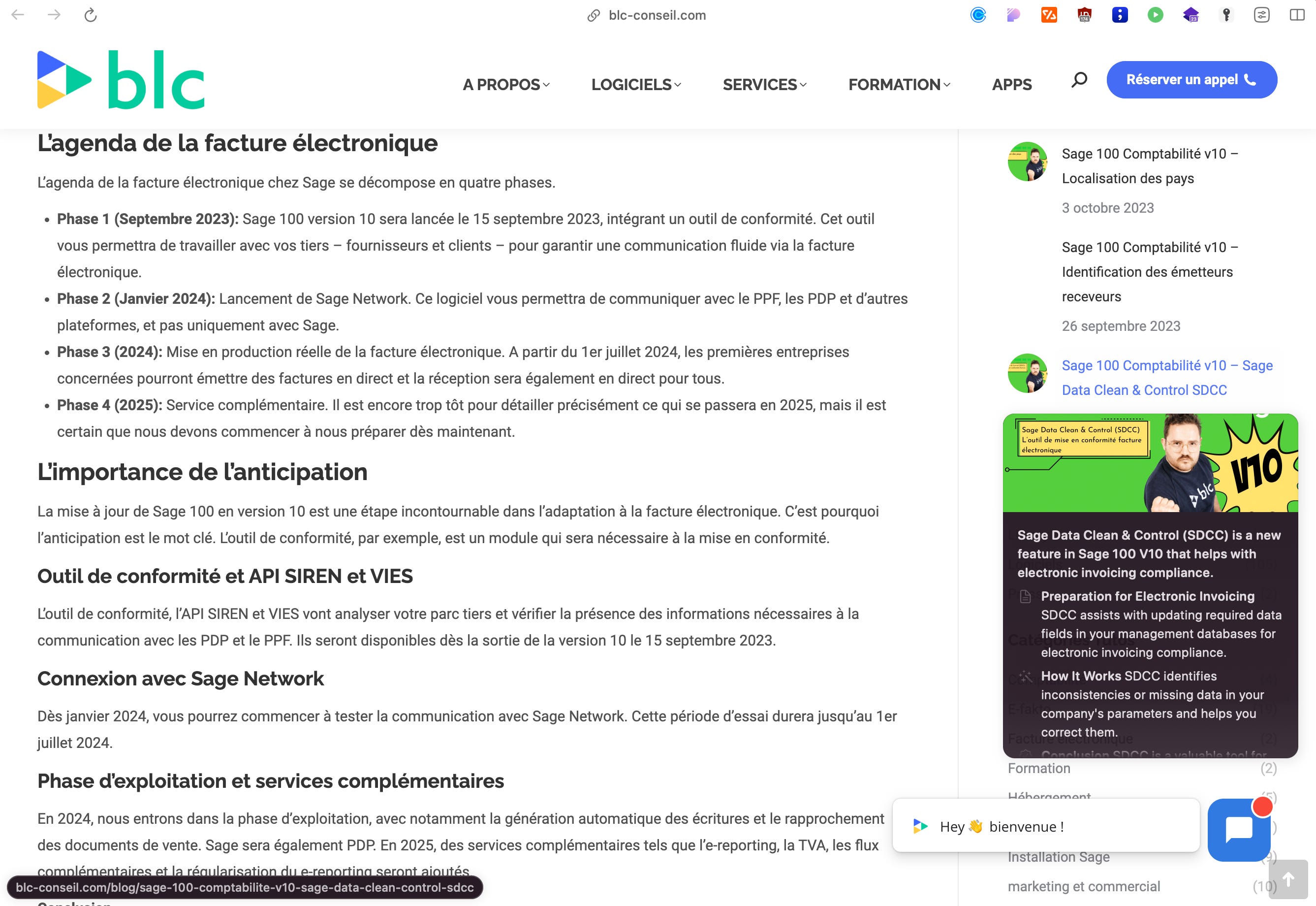Image resolution: width=1316 pixels, height=906 pixels.
Task: Open Sage 100 Comptabilité v10 Localisation des pays post
Action: pyautogui.click(x=1150, y=166)
